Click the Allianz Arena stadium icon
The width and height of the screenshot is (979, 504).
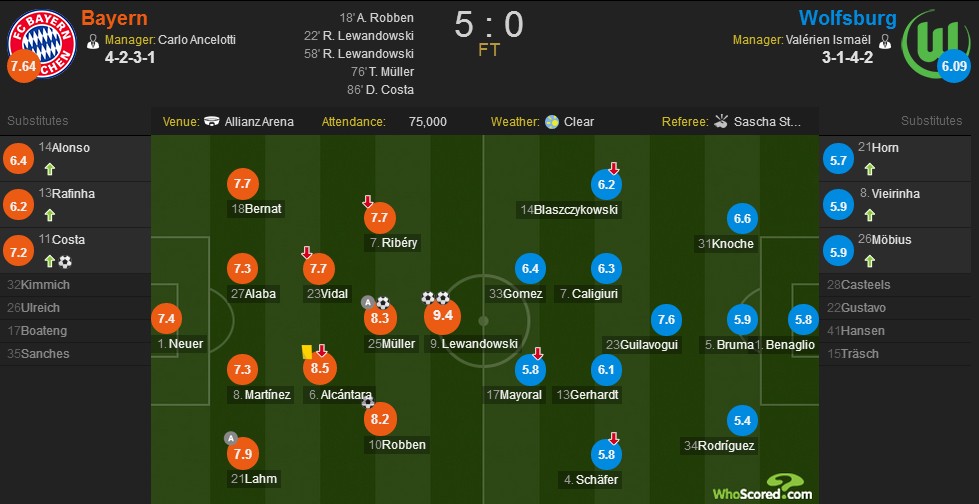(212, 122)
